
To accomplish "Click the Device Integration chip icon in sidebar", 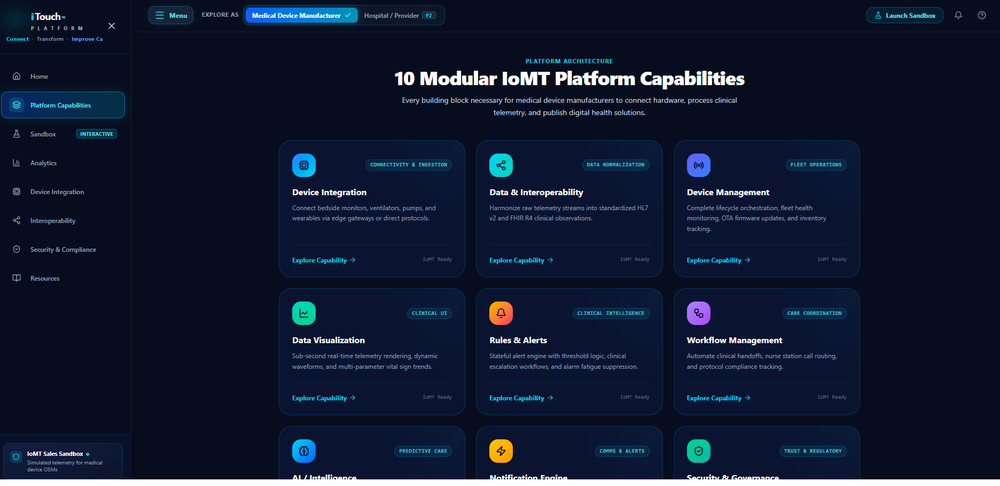I will click(x=17, y=191).
